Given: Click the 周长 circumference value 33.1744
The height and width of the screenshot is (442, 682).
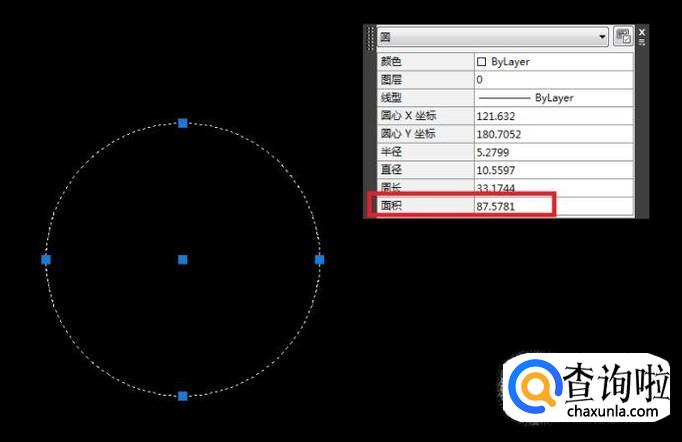Looking at the screenshot, I should tap(553, 188).
